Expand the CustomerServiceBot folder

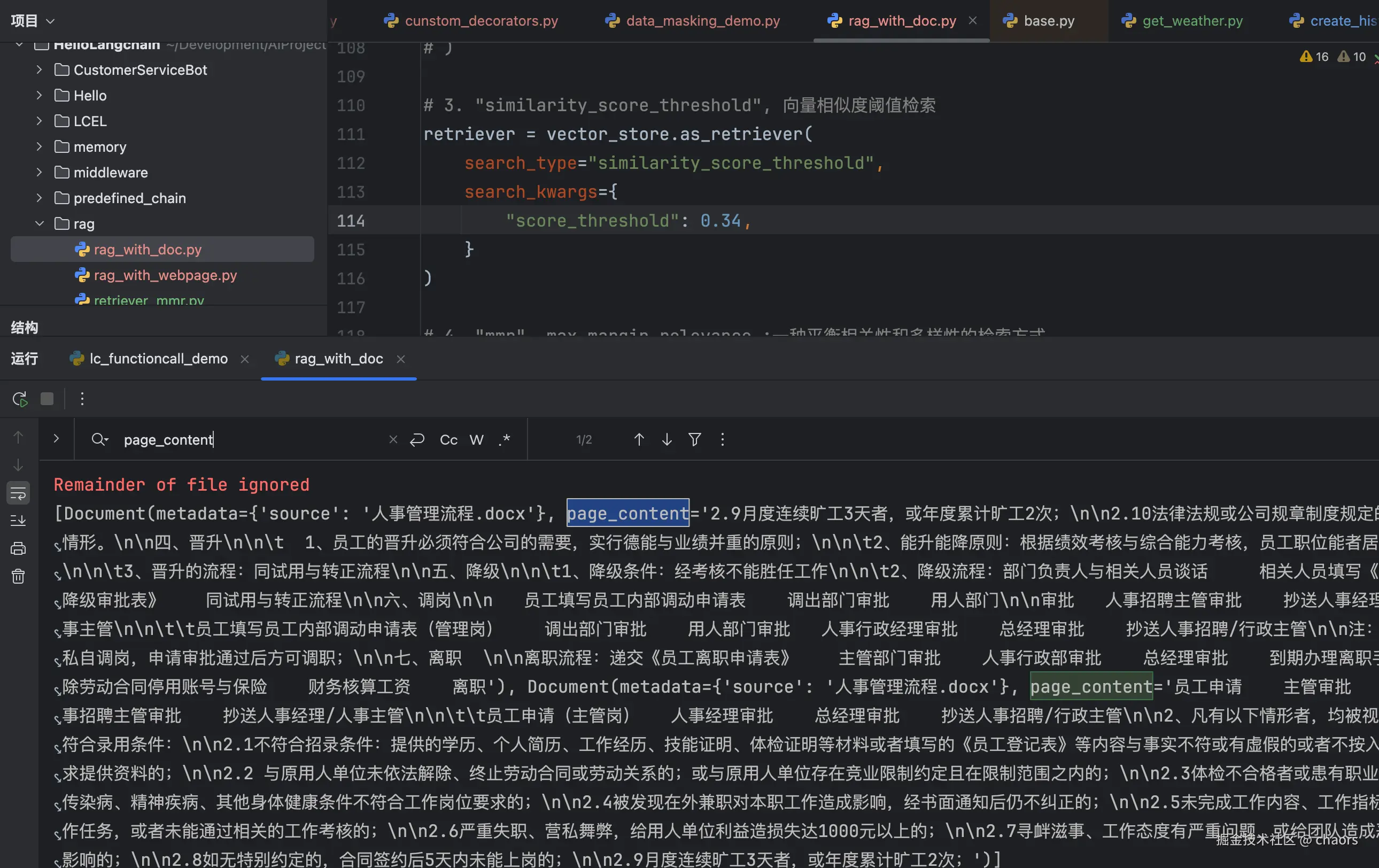pyautogui.click(x=39, y=70)
